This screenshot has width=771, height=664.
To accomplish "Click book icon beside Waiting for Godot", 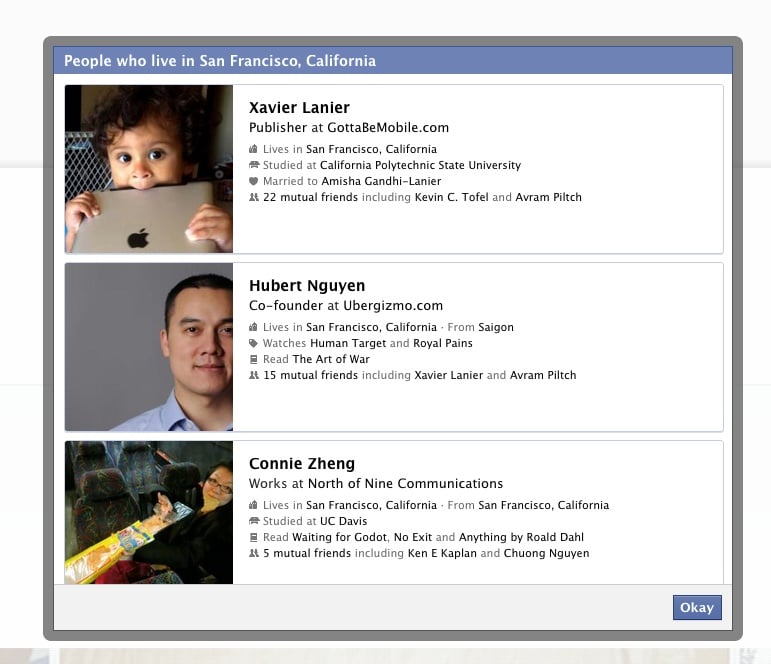I will (x=253, y=537).
